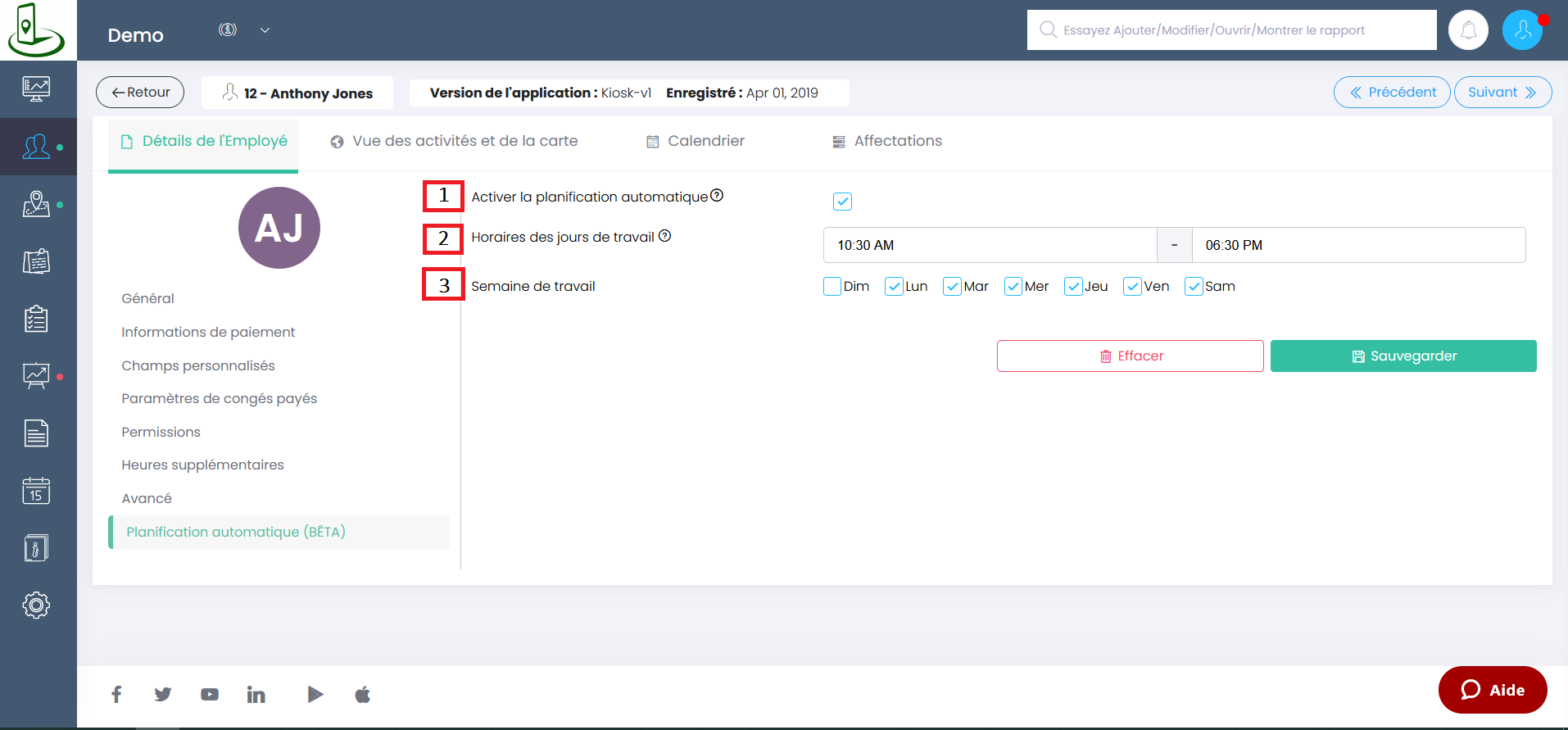Click the LinkedIn icon in footer
The width and height of the screenshot is (1568, 730).
[x=256, y=695]
